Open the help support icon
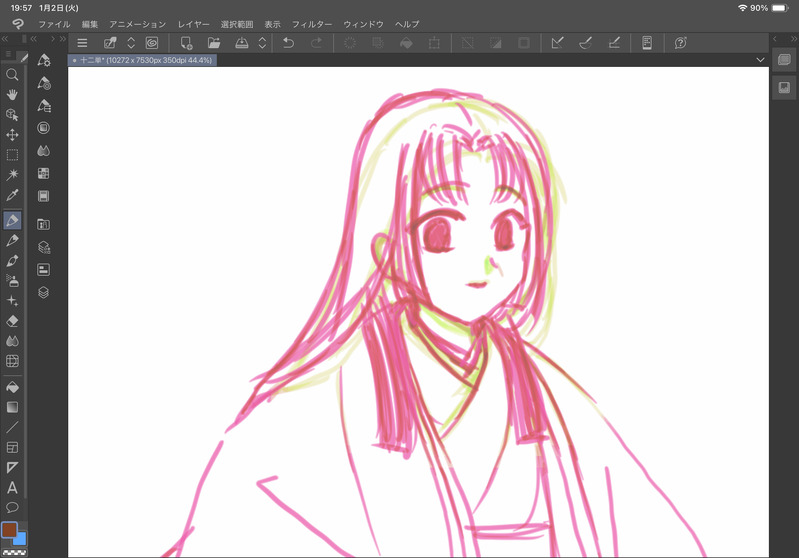Image resolution: width=799 pixels, height=558 pixels. click(680, 43)
